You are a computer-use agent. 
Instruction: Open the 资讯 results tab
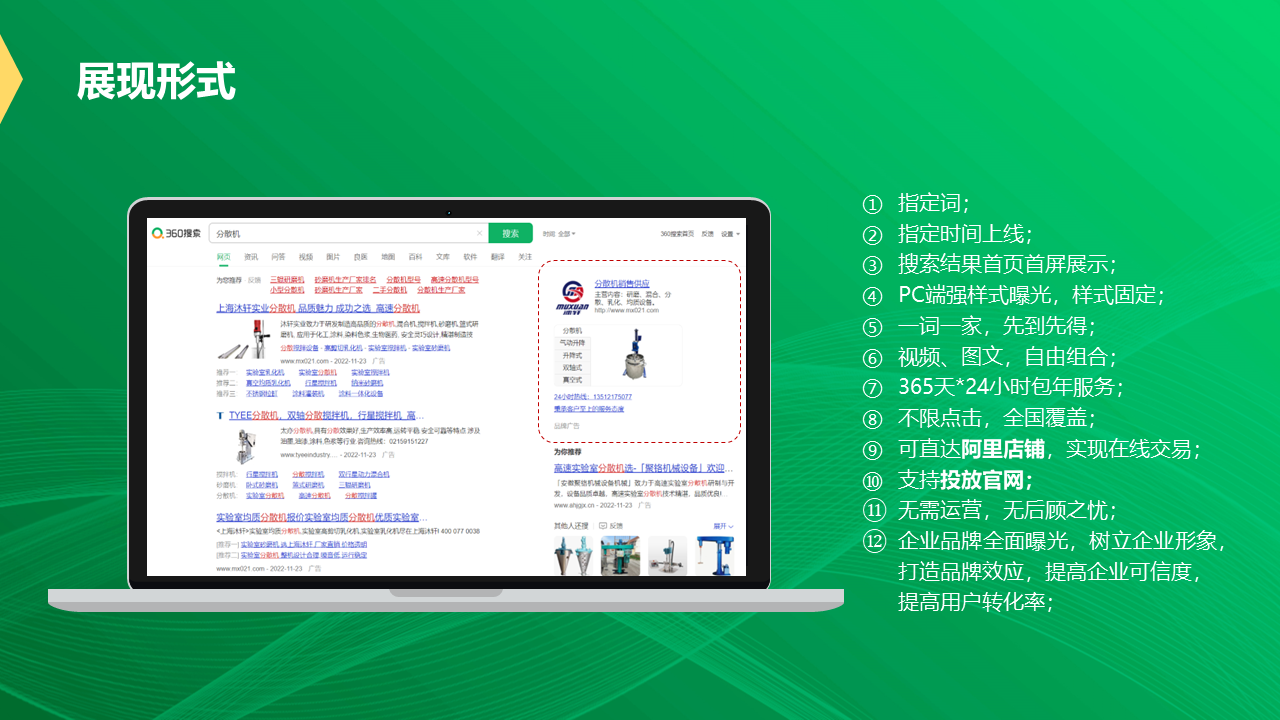click(x=249, y=256)
